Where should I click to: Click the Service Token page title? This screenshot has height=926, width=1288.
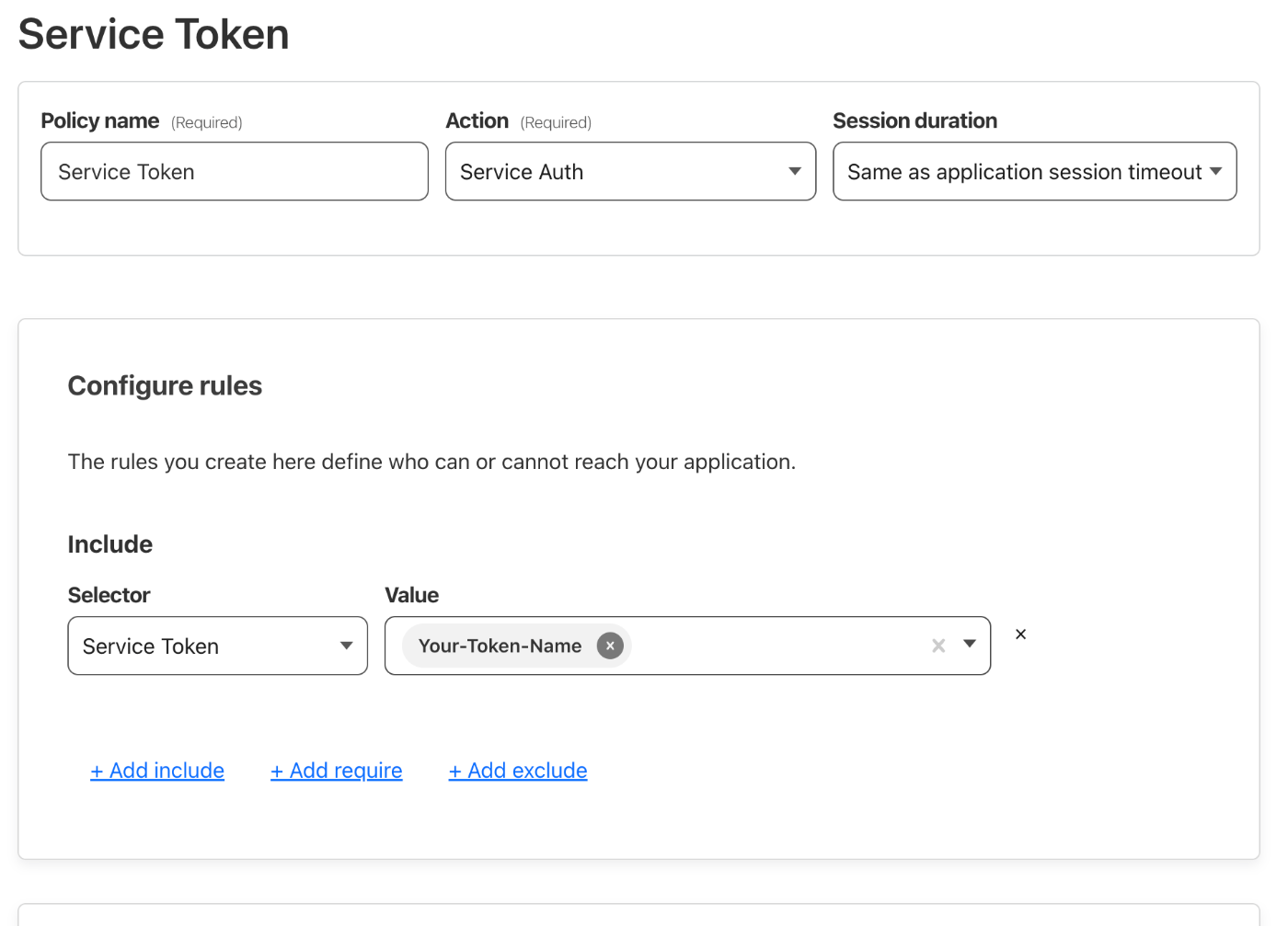tap(153, 34)
